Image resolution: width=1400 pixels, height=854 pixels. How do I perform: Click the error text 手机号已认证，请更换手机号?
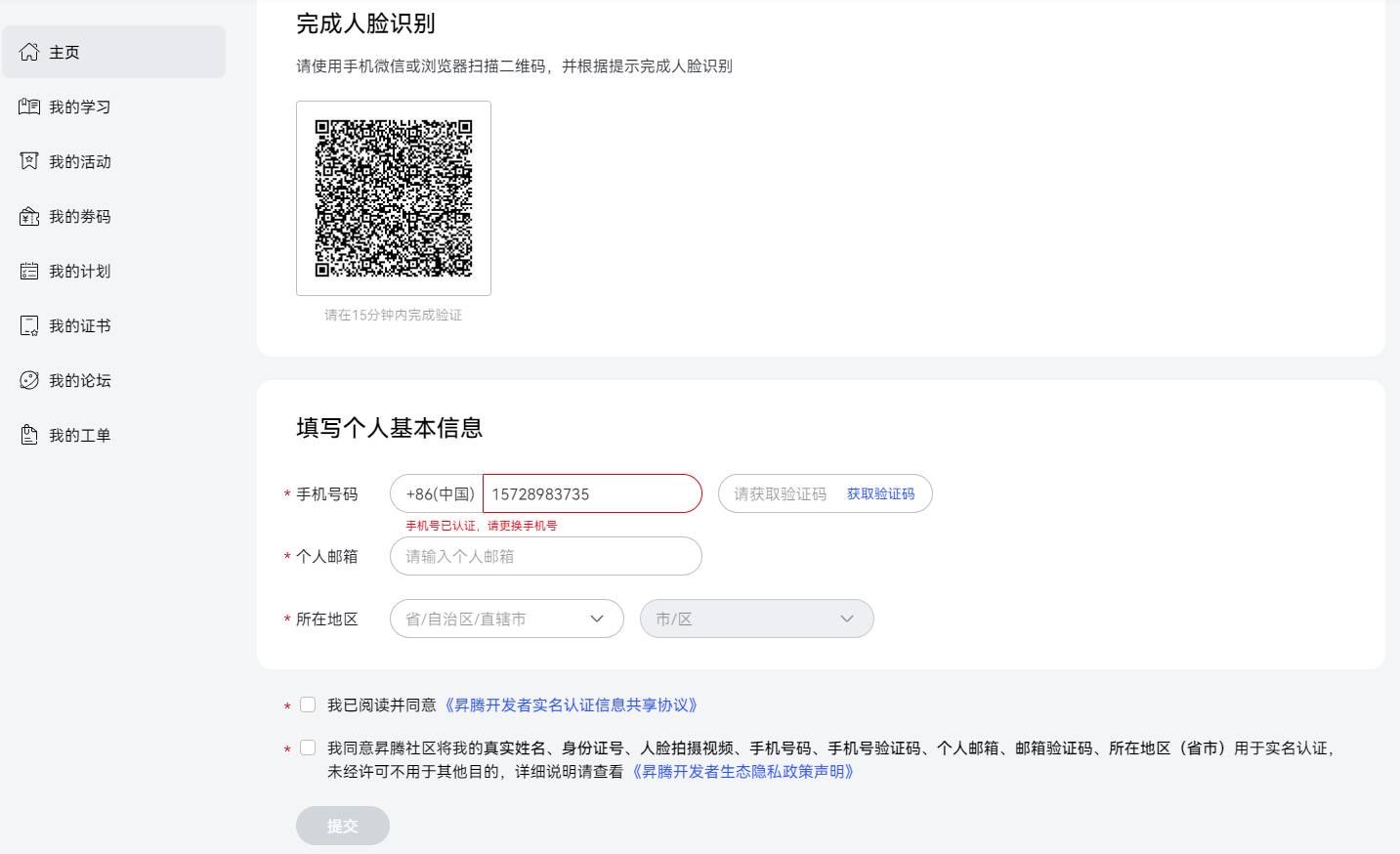pyautogui.click(x=481, y=526)
